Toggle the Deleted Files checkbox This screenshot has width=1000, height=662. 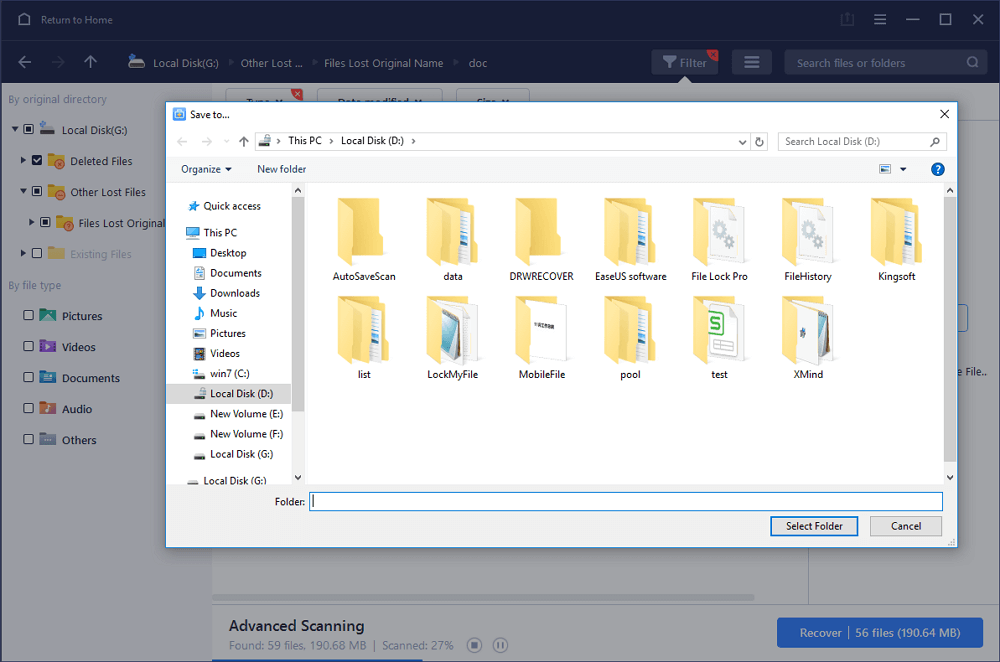pyautogui.click(x=37, y=160)
